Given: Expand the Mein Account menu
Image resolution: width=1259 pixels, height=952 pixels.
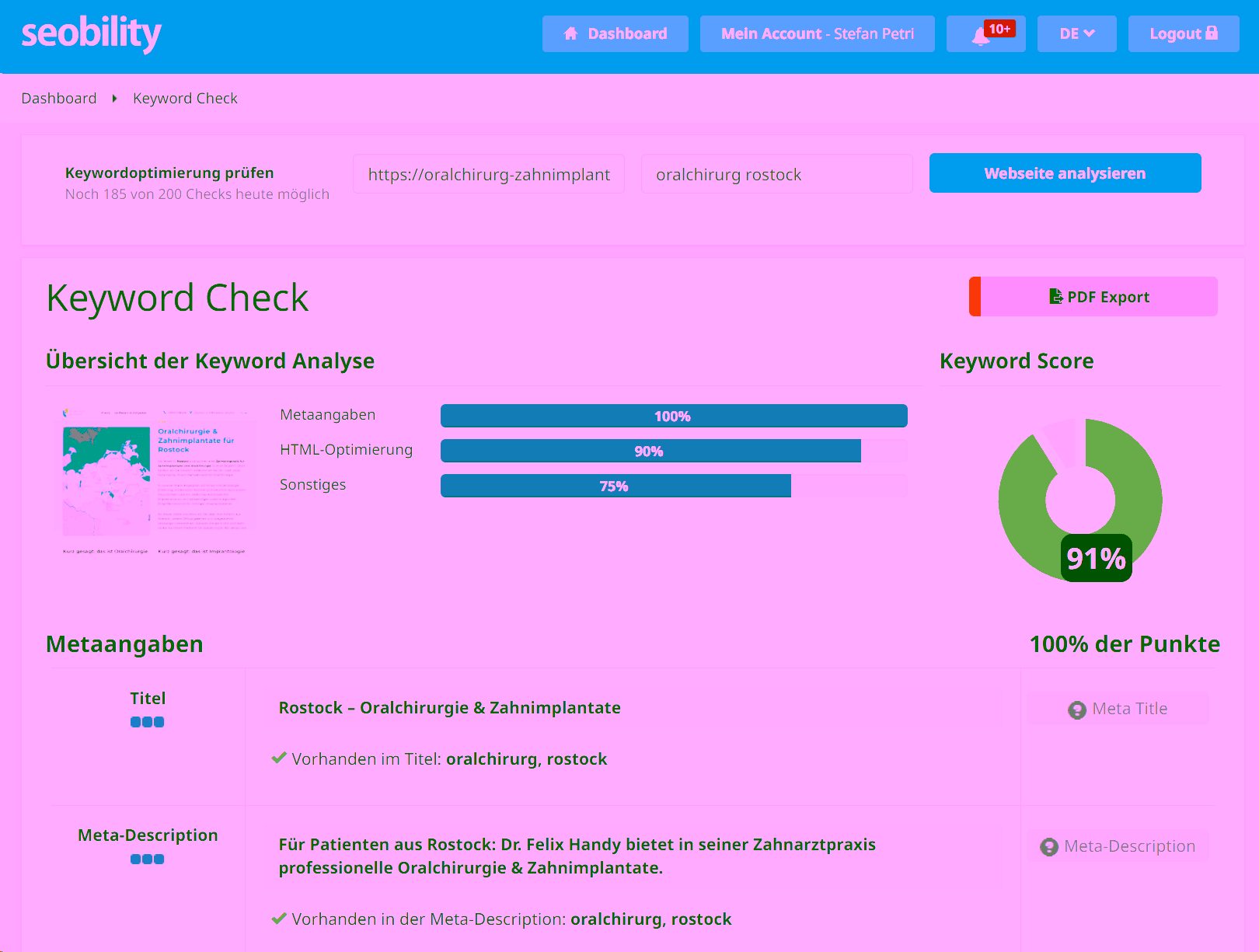Looking at the screenshot, I should click(817, 33).
